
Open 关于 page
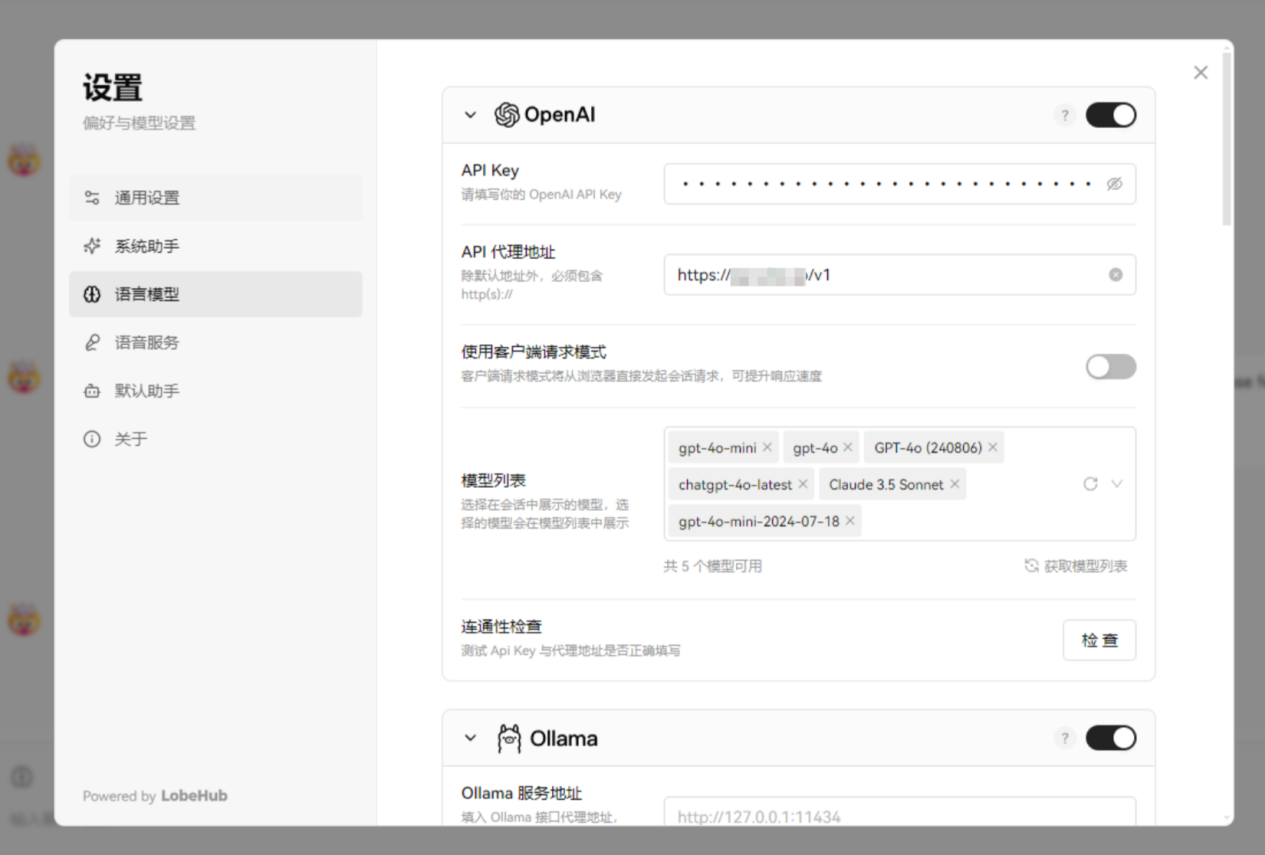click(216, 438)
